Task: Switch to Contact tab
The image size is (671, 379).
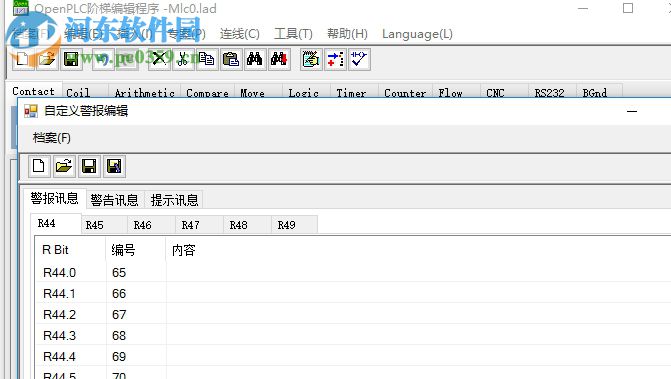Action: coord(34,91)
